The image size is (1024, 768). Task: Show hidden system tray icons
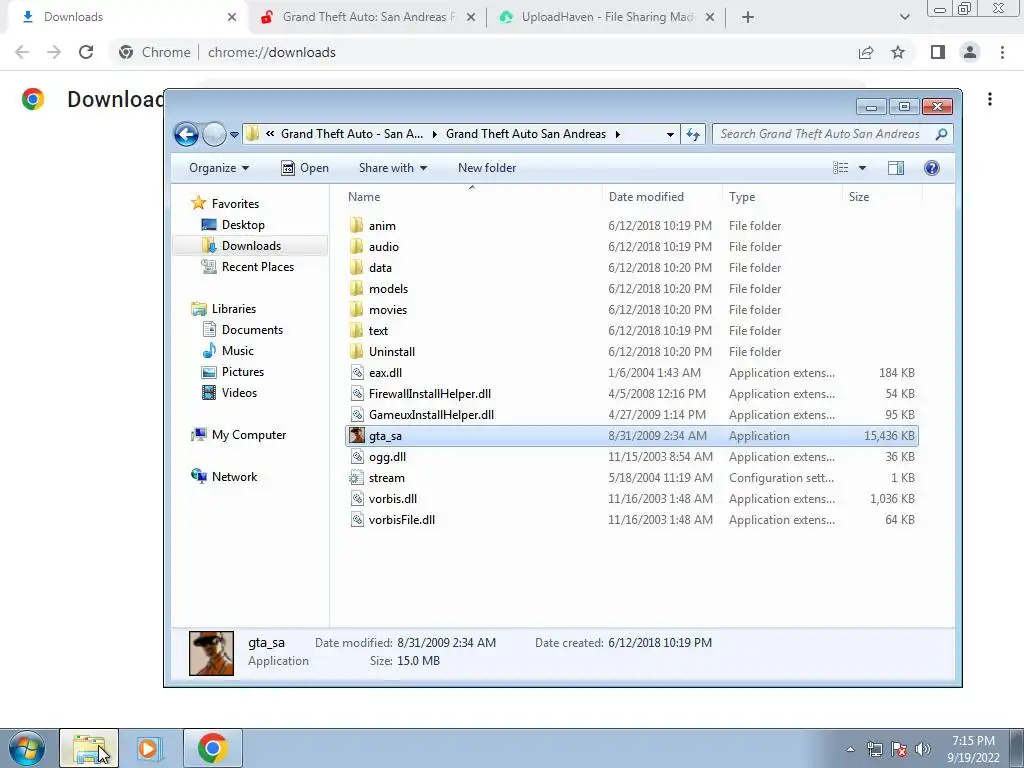click(850, 749)
